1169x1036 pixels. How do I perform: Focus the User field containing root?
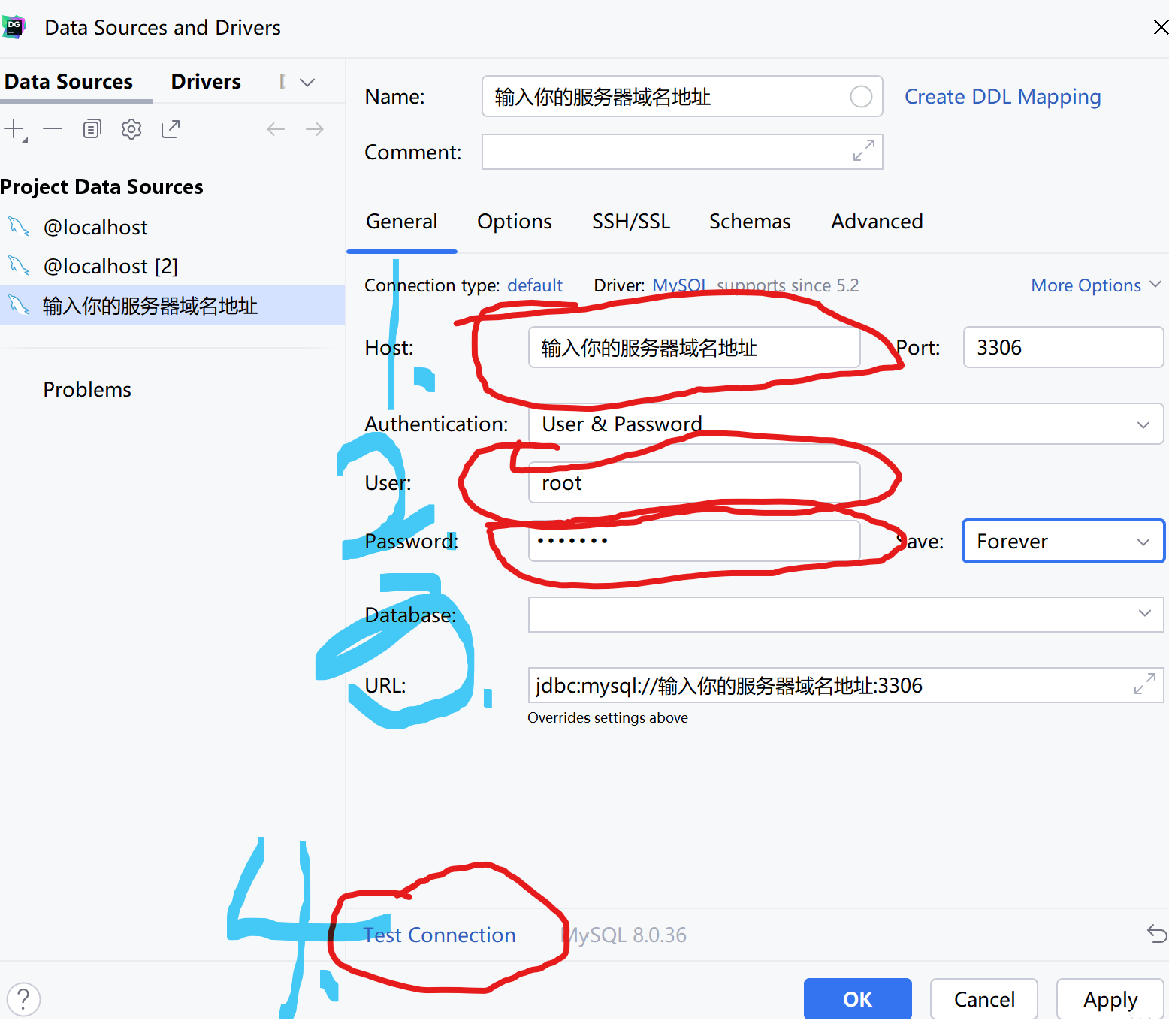[694, 482]
